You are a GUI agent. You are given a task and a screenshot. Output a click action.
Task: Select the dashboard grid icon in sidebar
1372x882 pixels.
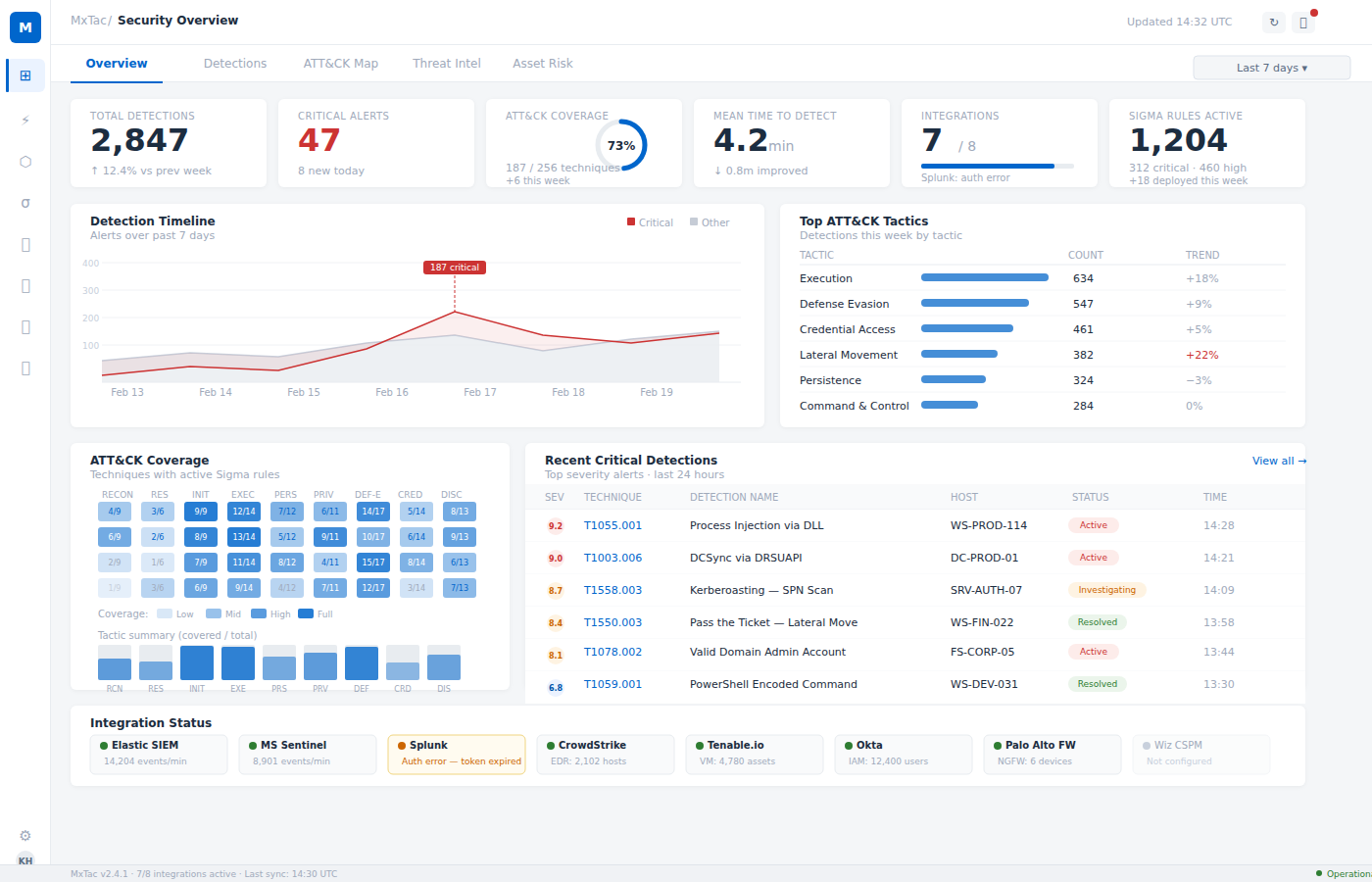coord(25,74)
